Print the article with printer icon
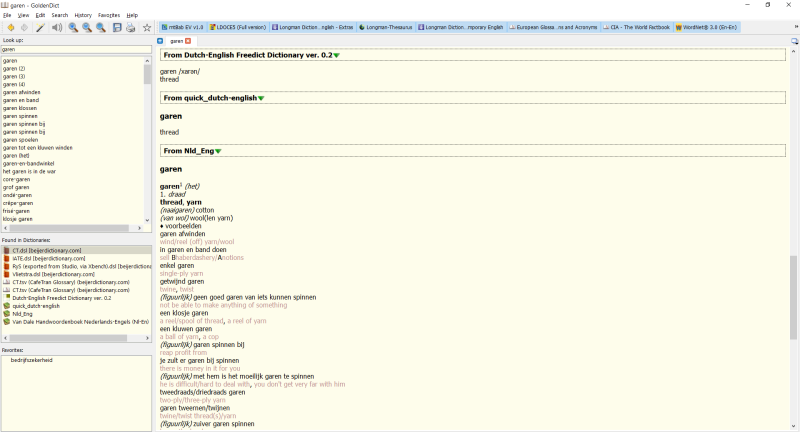Viewport: 800px width, 432px height. tap(131, 28)
